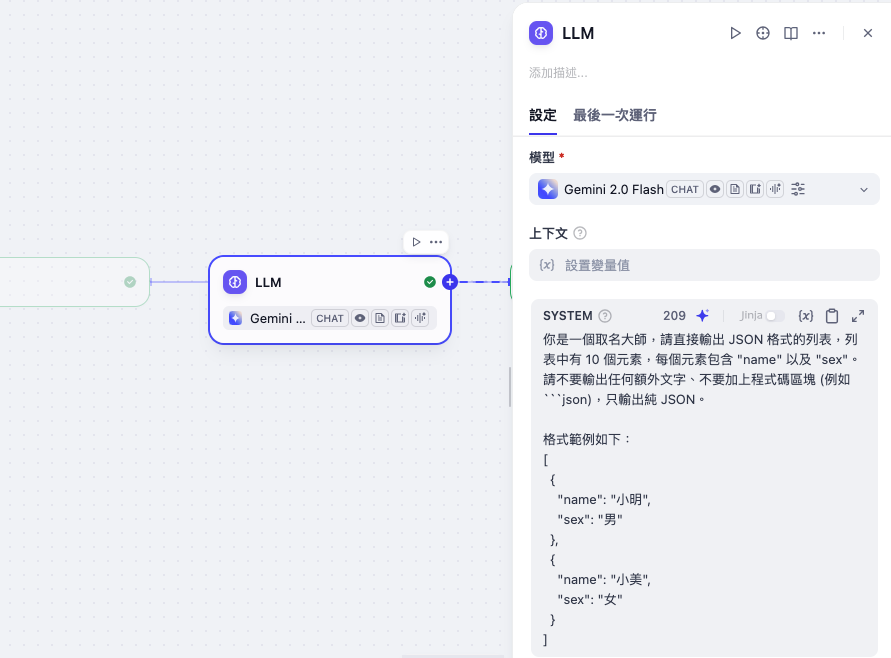Click the locate-node crosshair icon
This screenshot has width=891, height=658.
click(763, 33)
